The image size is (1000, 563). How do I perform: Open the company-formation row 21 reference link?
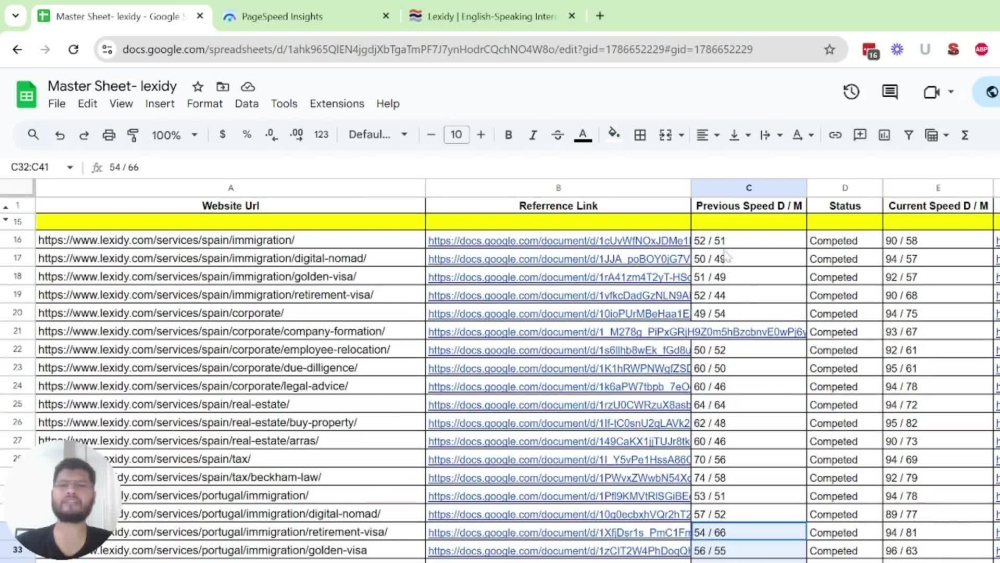617,332
